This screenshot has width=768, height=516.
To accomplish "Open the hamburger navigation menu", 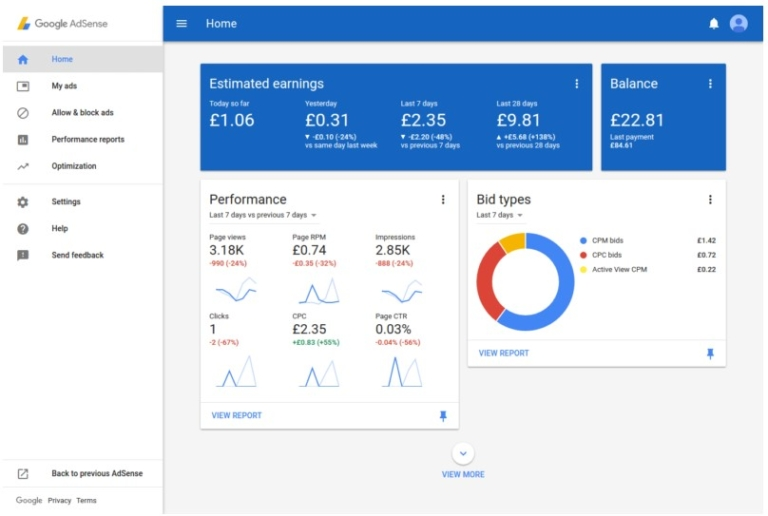I will pyautogui.click(x=182, y=24).
